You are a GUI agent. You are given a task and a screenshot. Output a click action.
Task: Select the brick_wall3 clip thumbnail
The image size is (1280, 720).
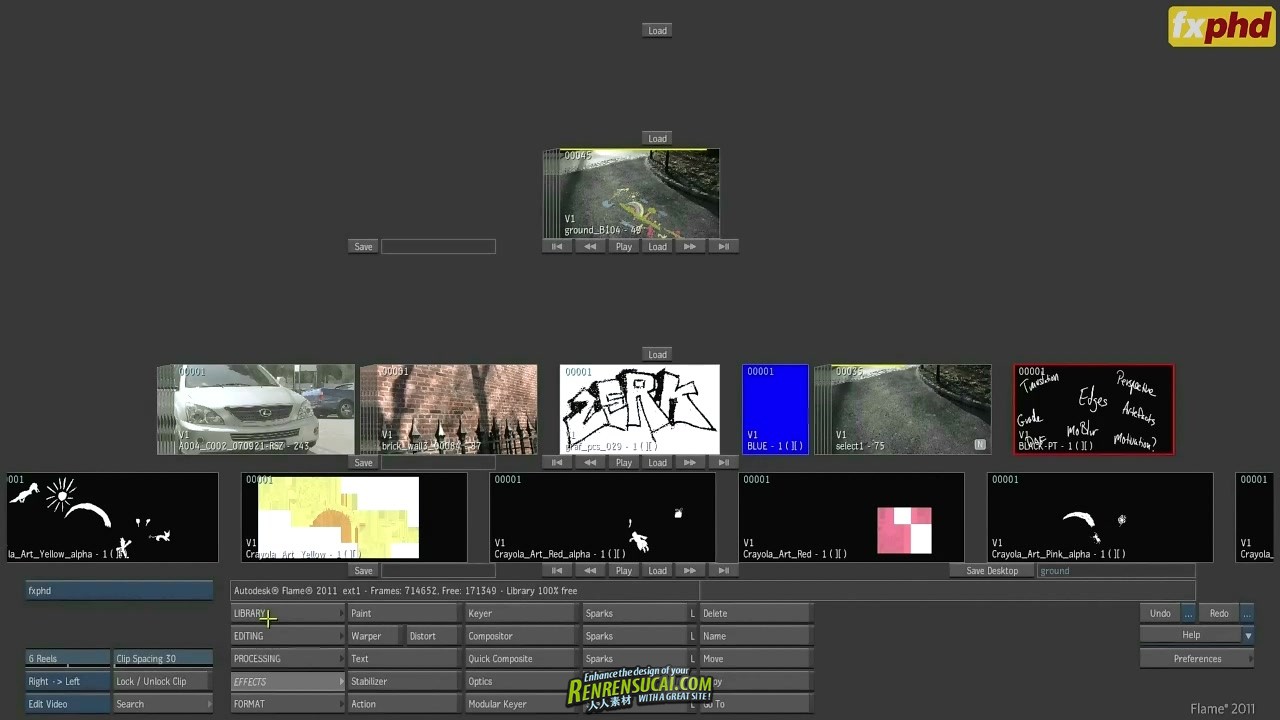click(x=448, y=409)
